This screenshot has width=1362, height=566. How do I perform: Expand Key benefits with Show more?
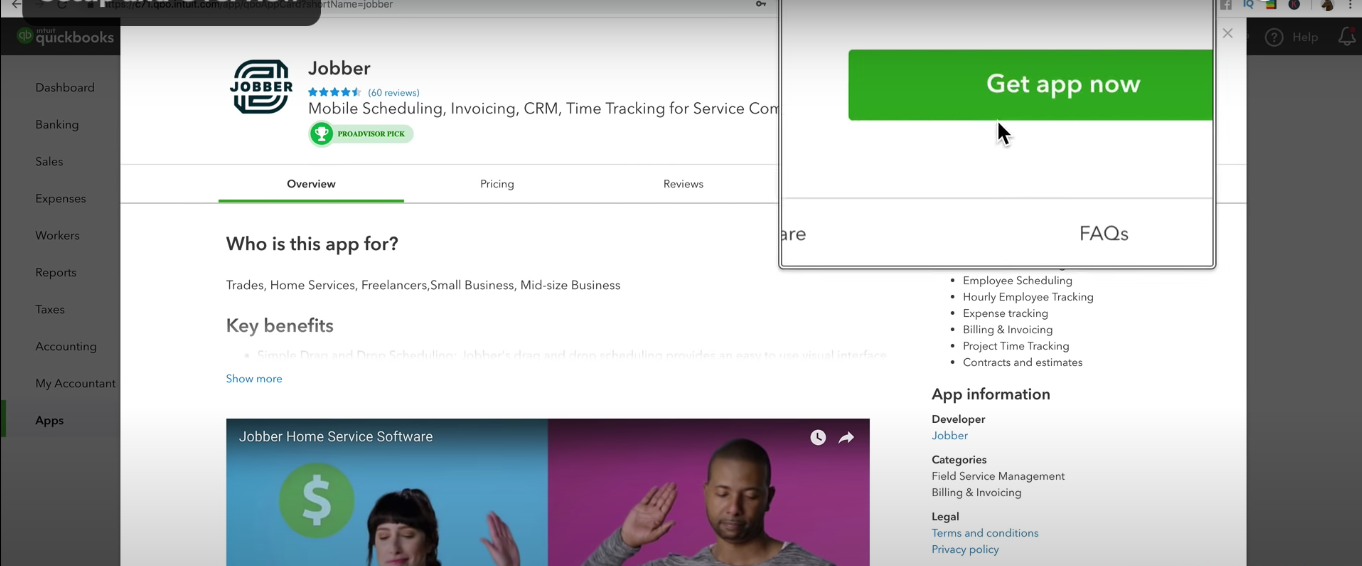click(x=254, y=379)
